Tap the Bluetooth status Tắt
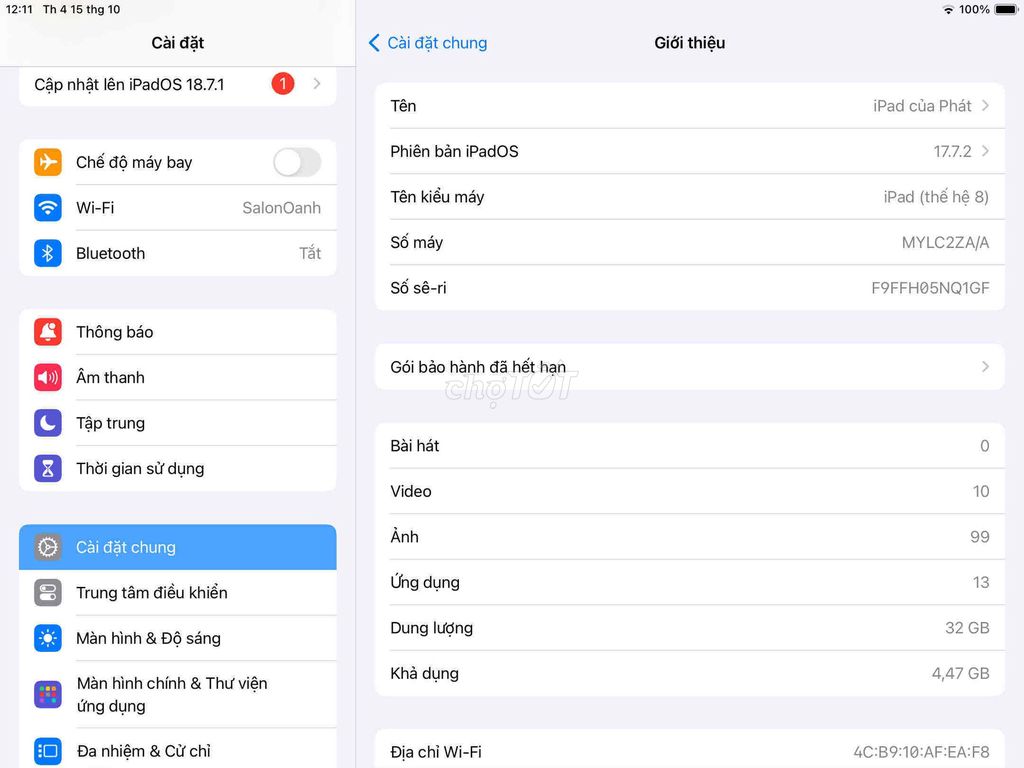The height and width of the screenshot is (768, 1024). 310,253
